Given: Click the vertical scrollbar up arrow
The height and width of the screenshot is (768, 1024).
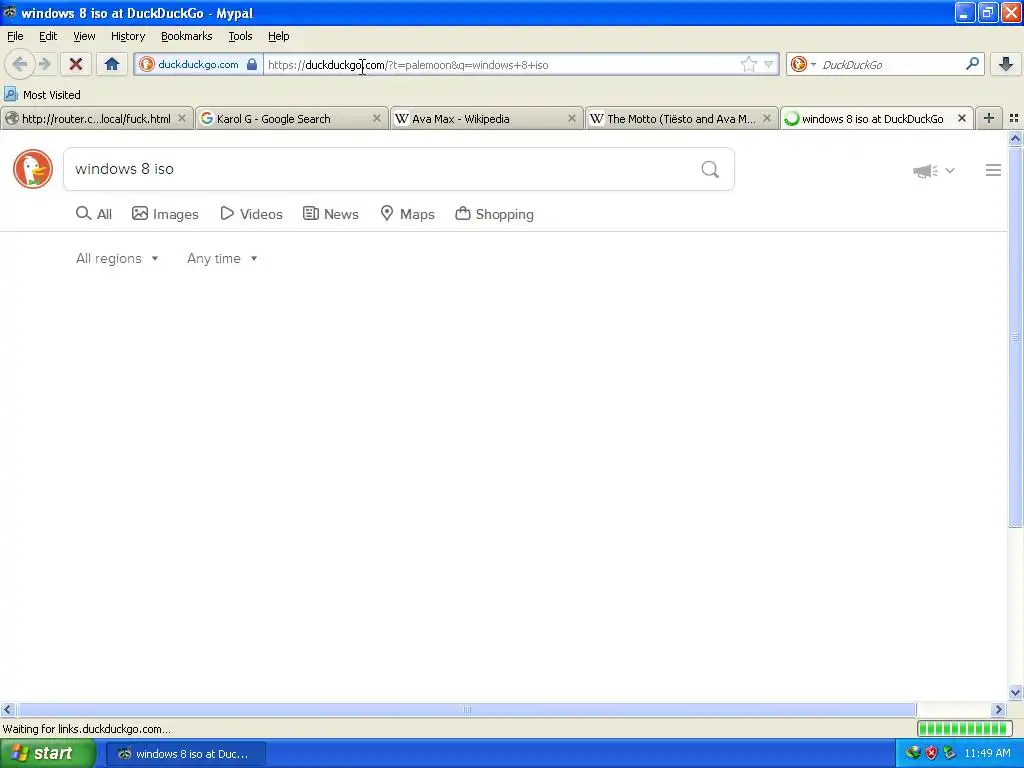Looking at the screenshot, I should [x=1015, y=138].
